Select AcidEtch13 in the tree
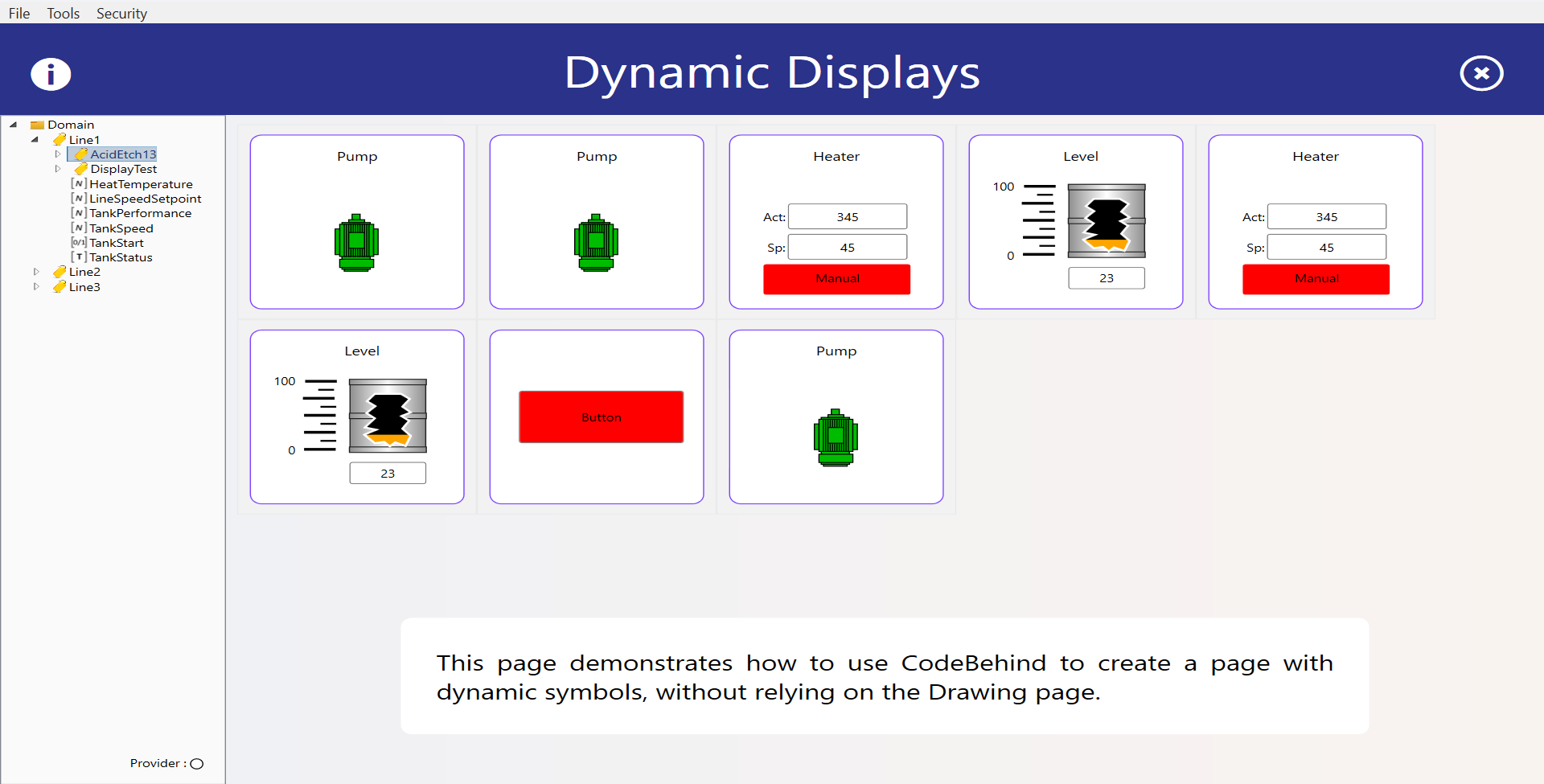Viewport: 1544px width, 784px height. click(x=123, y=154)
